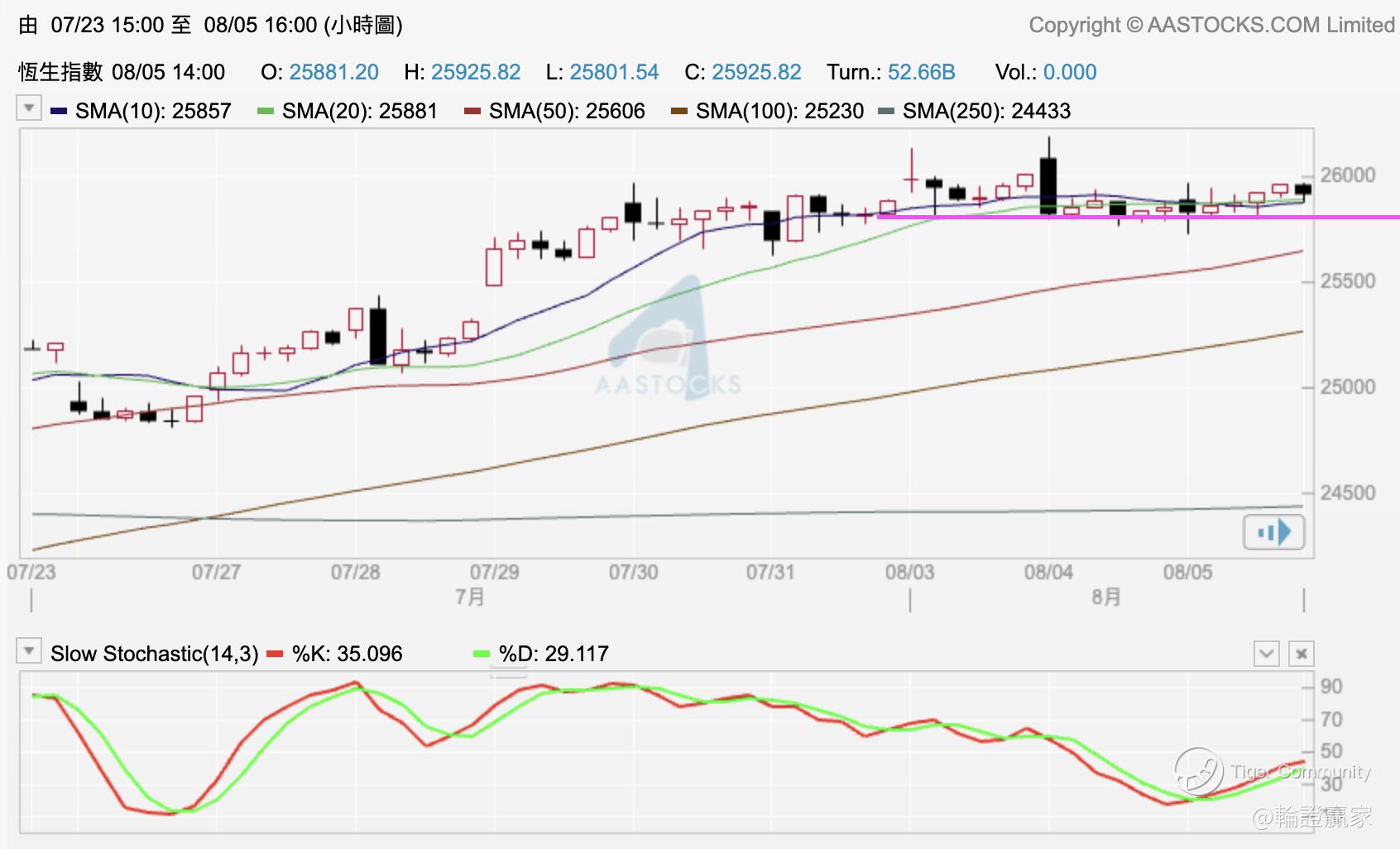Click the 07/31 date axis label
The width and height of the screenshot is (1400, 849).
[770, 572]
